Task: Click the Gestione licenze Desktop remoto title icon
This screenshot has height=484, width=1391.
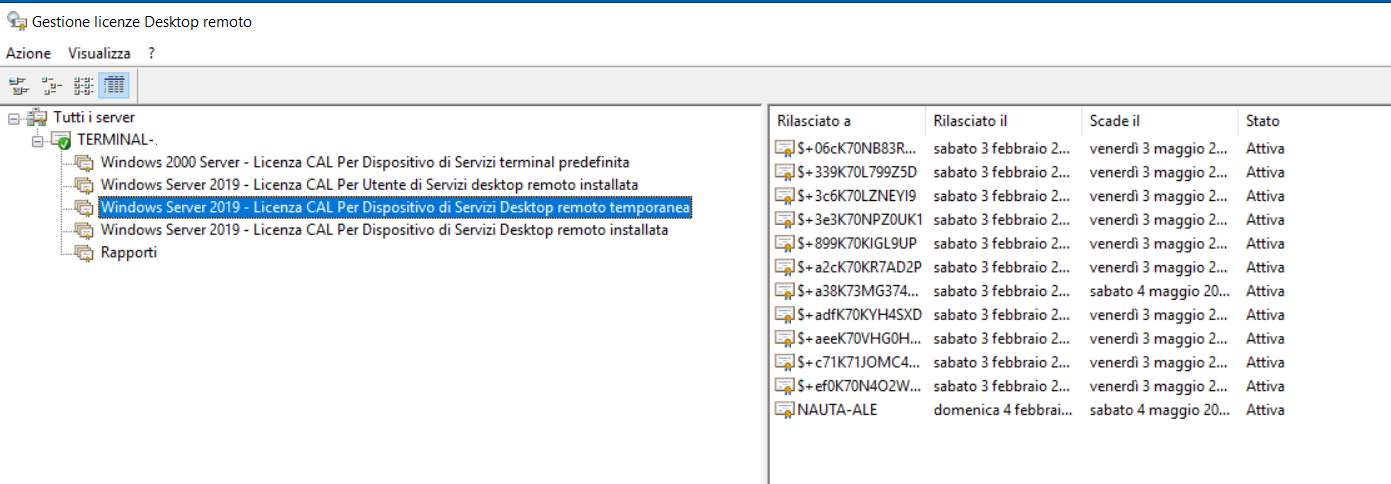Action: tap(18, 20)
